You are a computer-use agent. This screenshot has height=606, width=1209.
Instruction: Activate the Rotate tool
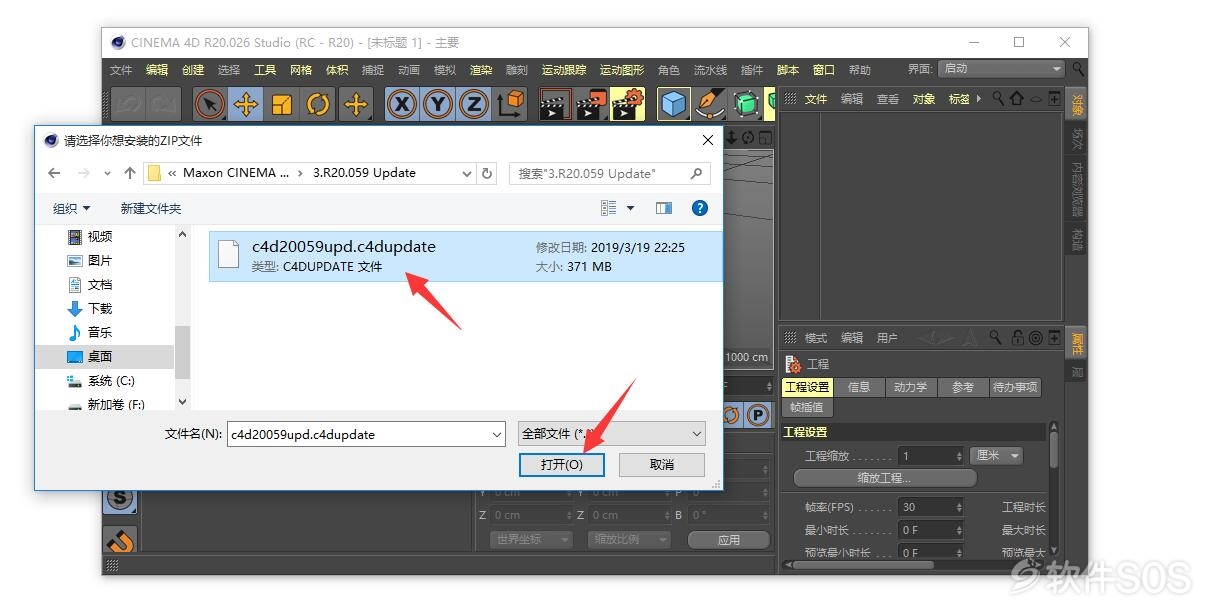318,104
